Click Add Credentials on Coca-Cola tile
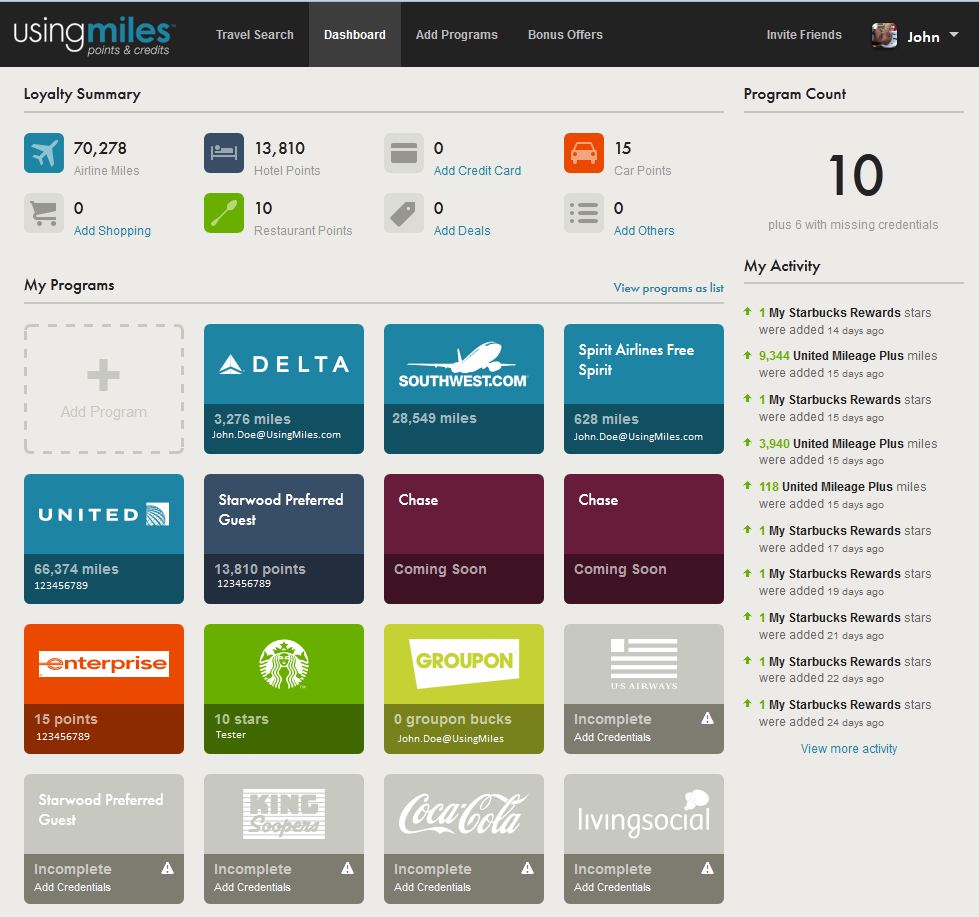979x917 pixels. click(432, 887)
